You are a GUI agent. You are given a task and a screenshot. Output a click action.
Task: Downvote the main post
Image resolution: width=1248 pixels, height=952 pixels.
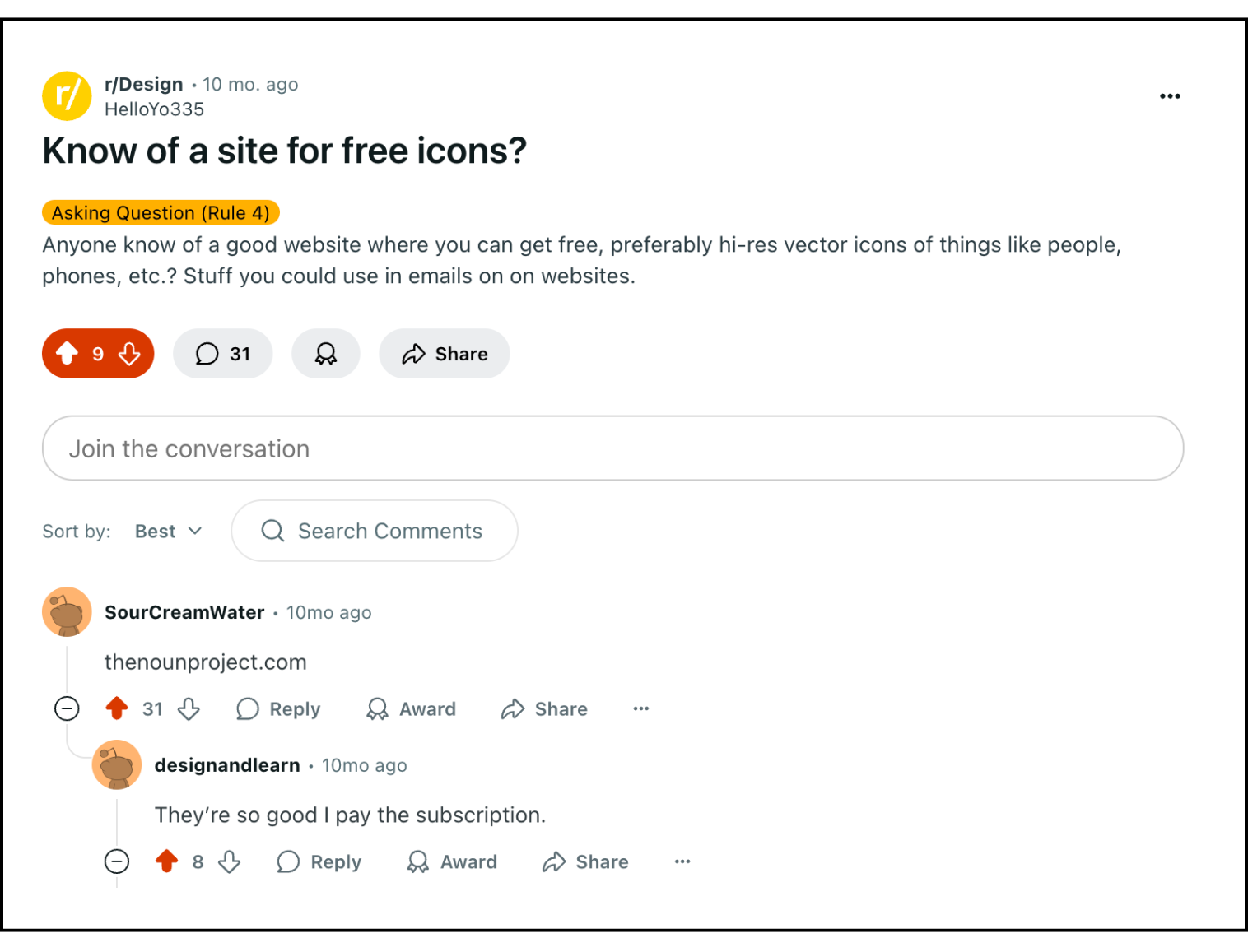(x=129, y=354)
